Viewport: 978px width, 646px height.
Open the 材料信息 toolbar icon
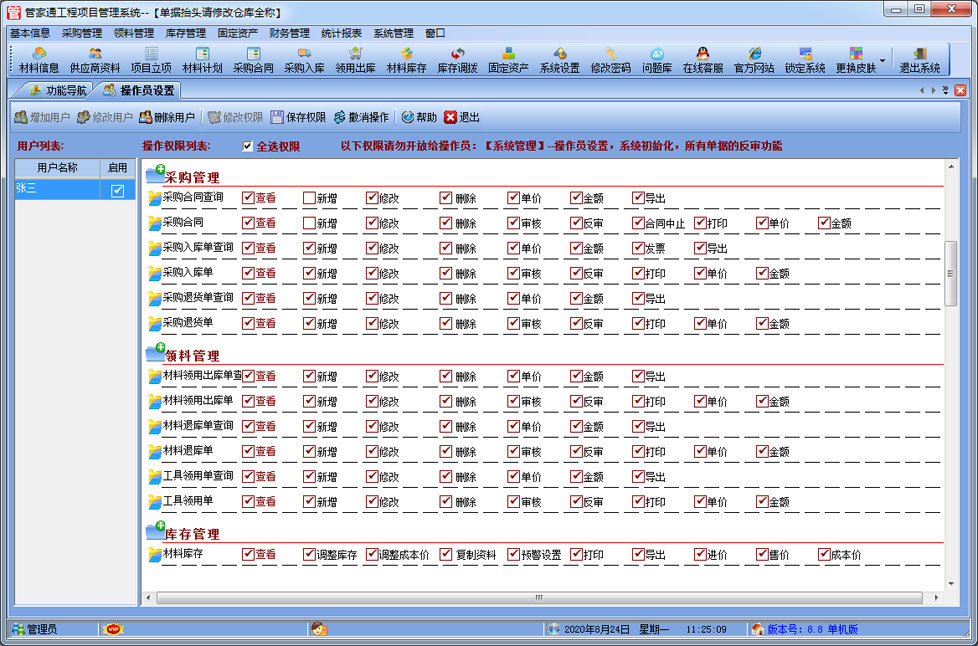[x=39, y=60]
